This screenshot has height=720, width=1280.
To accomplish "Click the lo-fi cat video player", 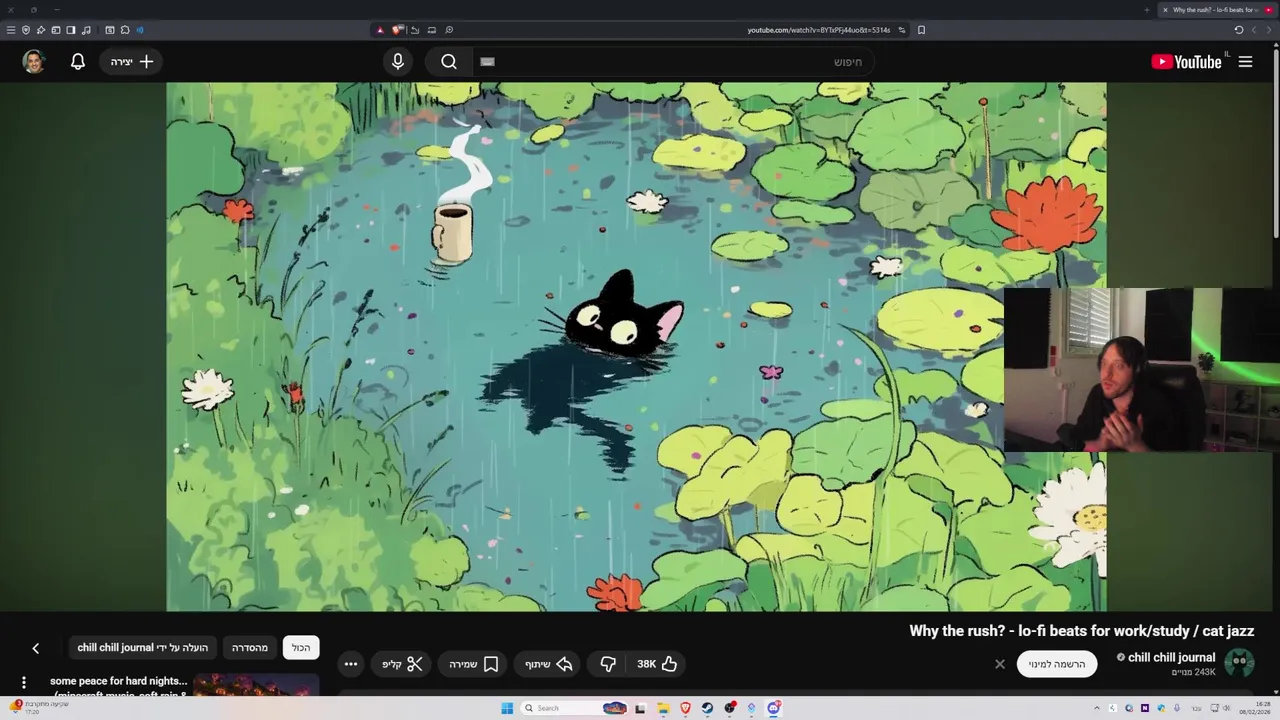I will pyautogui.click(x=636, y=347).
